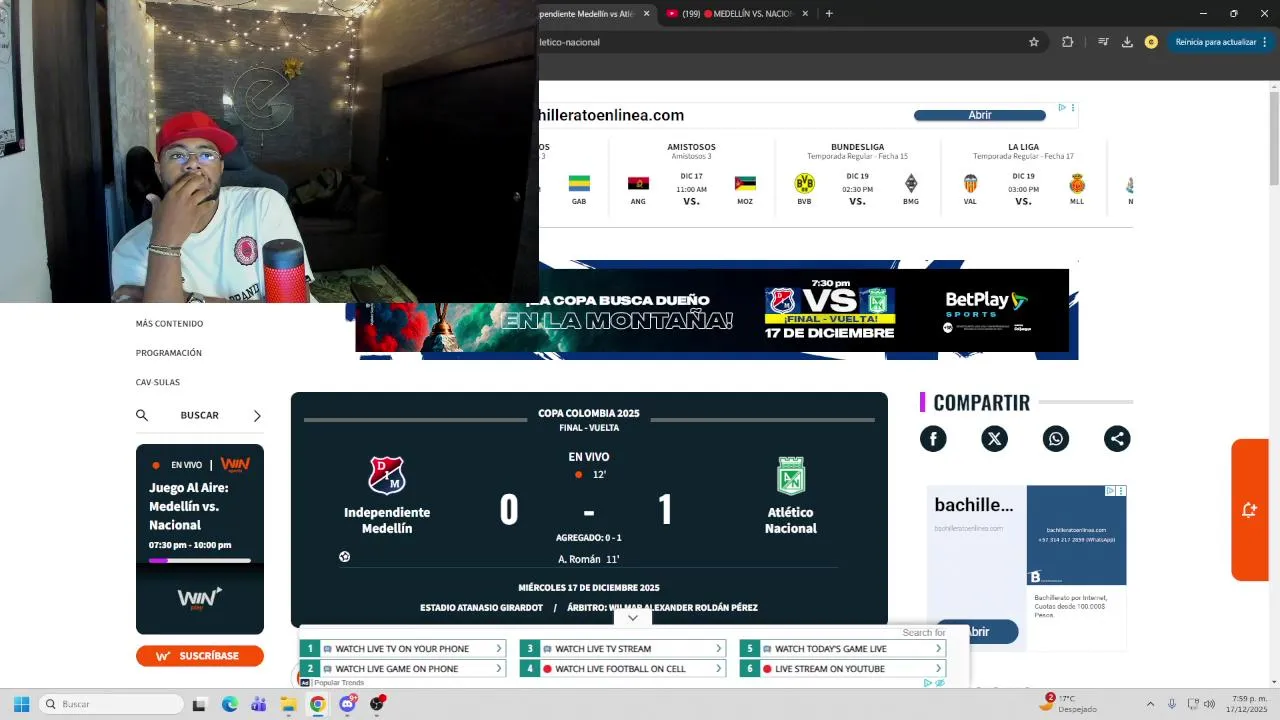Click the WIN play logo in sidebar

click(x=200, y=599)
